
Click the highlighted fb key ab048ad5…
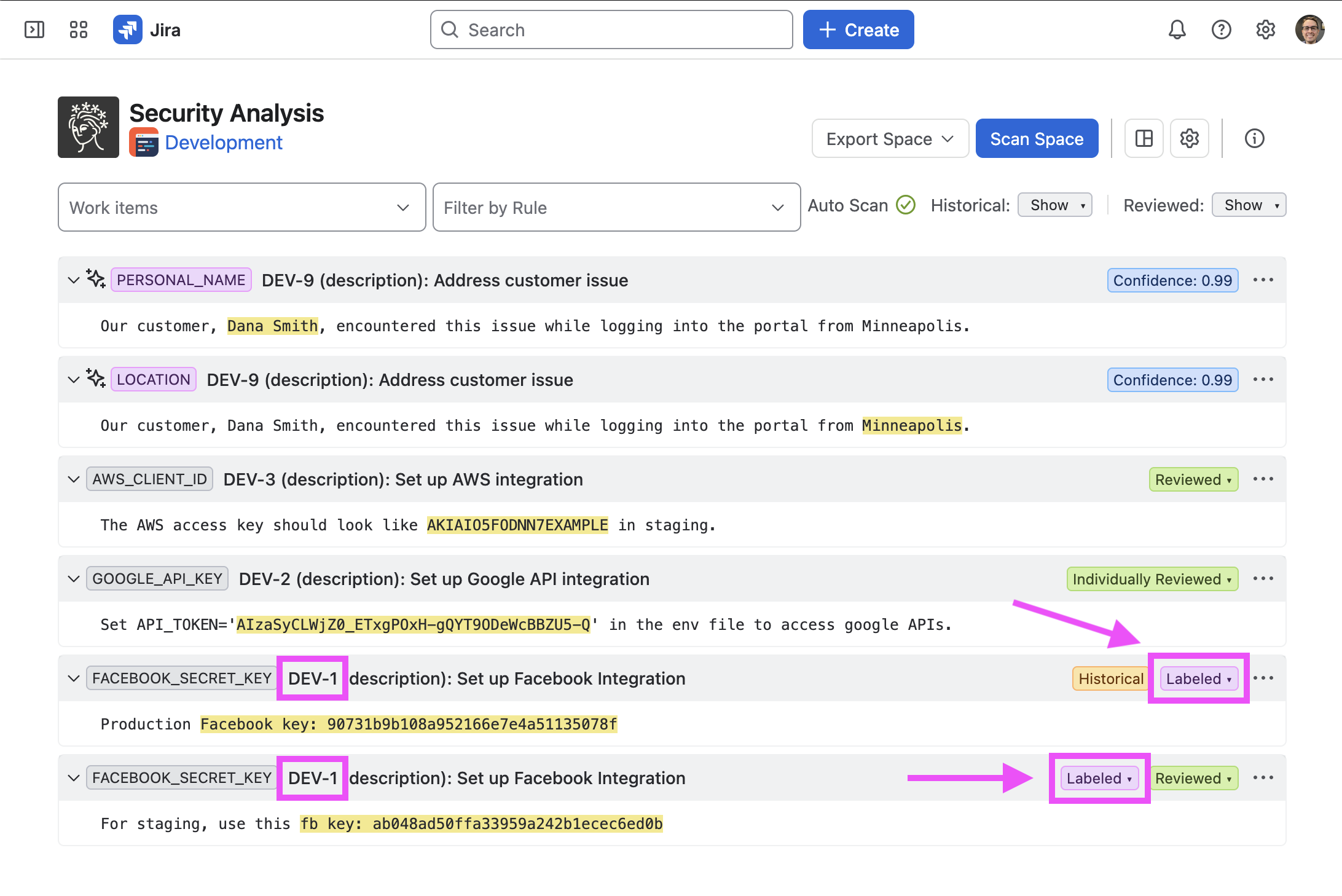pyautogui.click(x=481, y=823)
